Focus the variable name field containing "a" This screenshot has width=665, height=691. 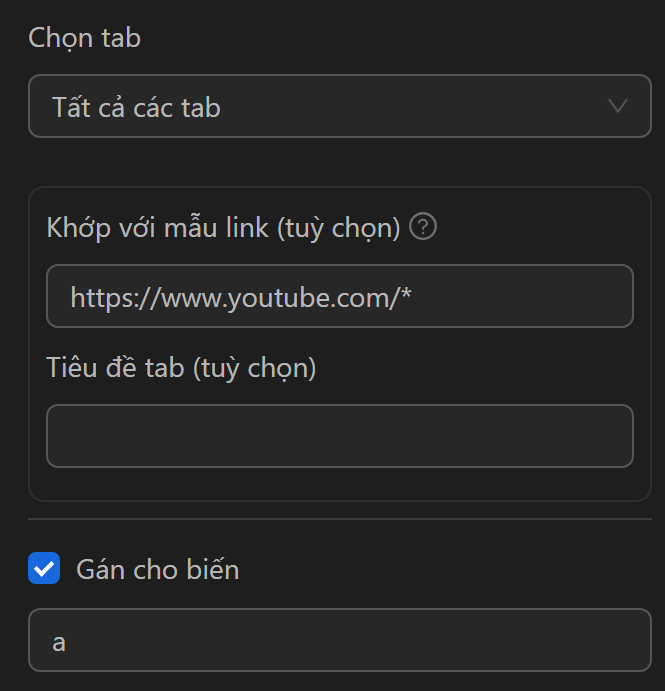coord(340,641)
